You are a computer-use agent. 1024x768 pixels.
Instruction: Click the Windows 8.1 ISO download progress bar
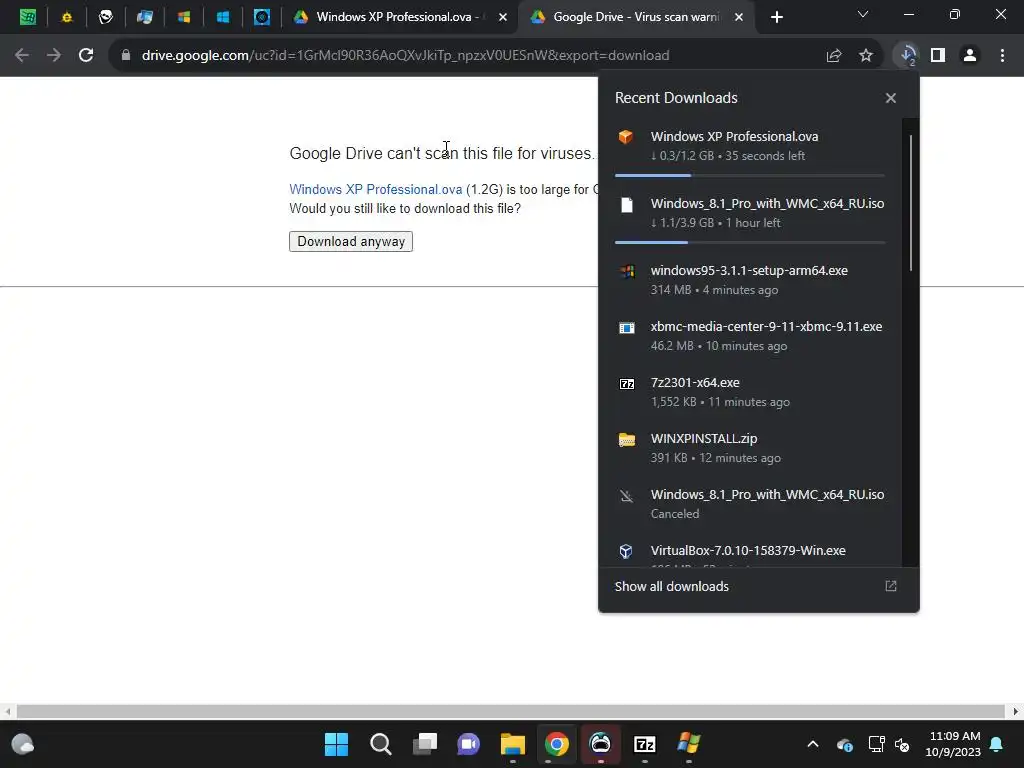click(x=750, y=242)
